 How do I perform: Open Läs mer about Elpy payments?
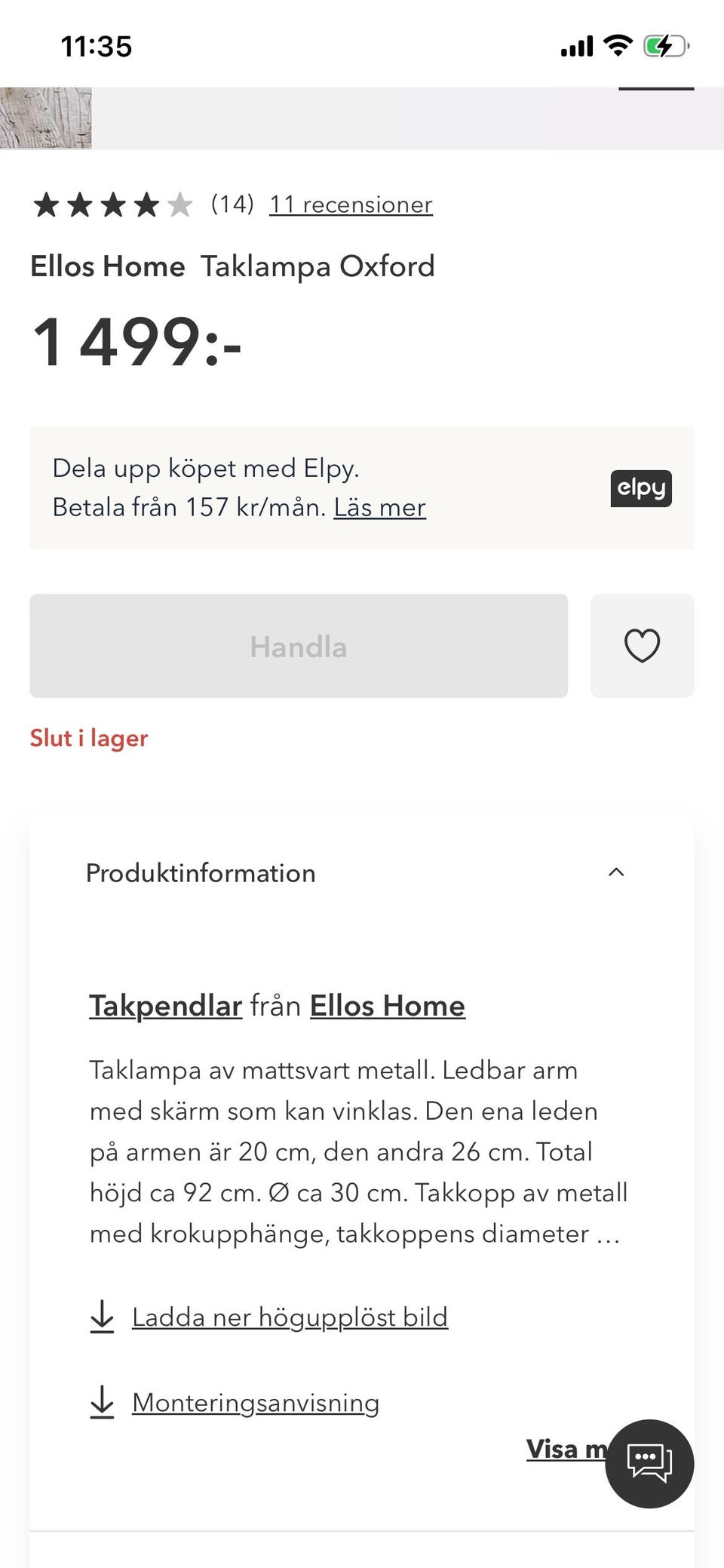coord(379,507)
